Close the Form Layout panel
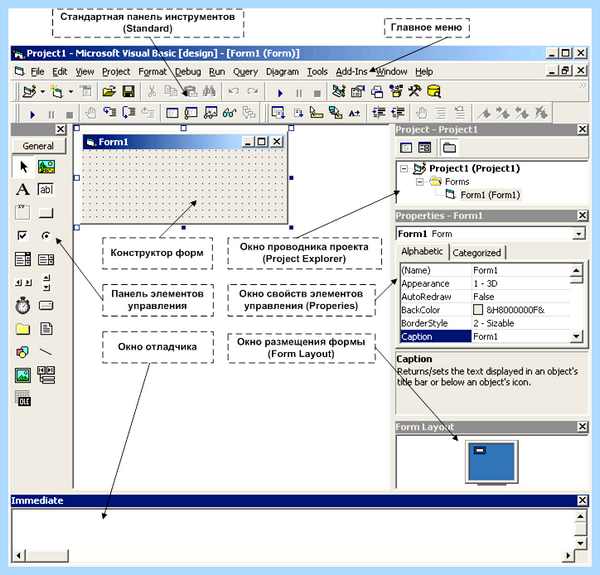Screen dimensions: 600x575 coord(582,427)
